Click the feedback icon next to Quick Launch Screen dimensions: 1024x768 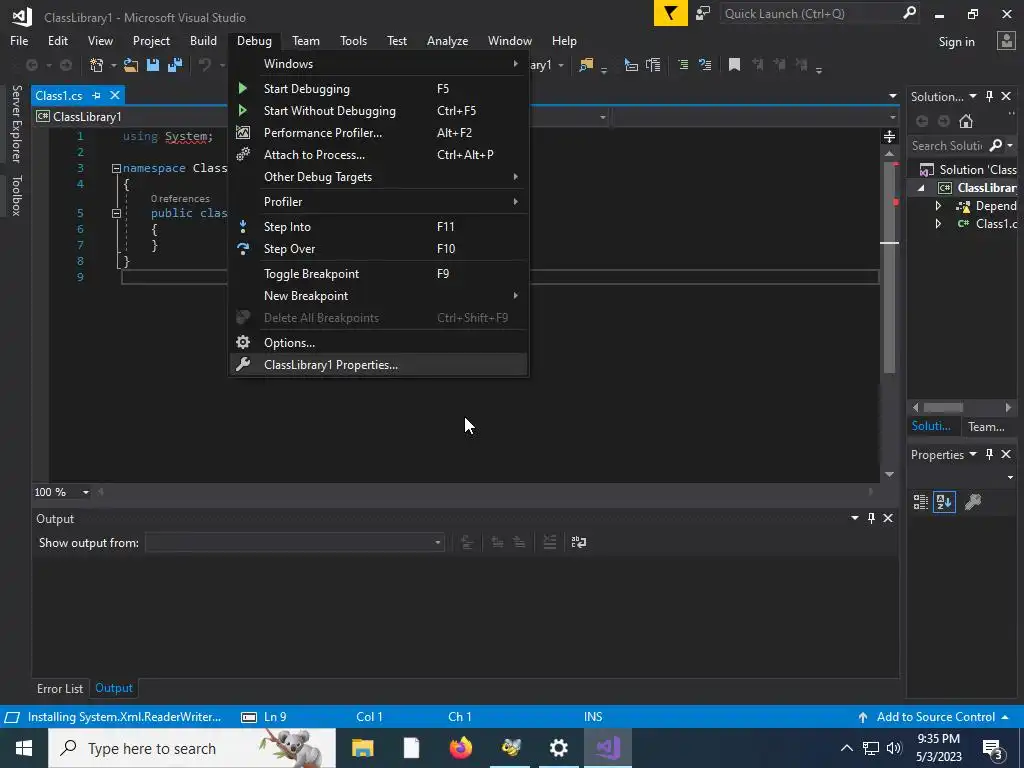703,13
